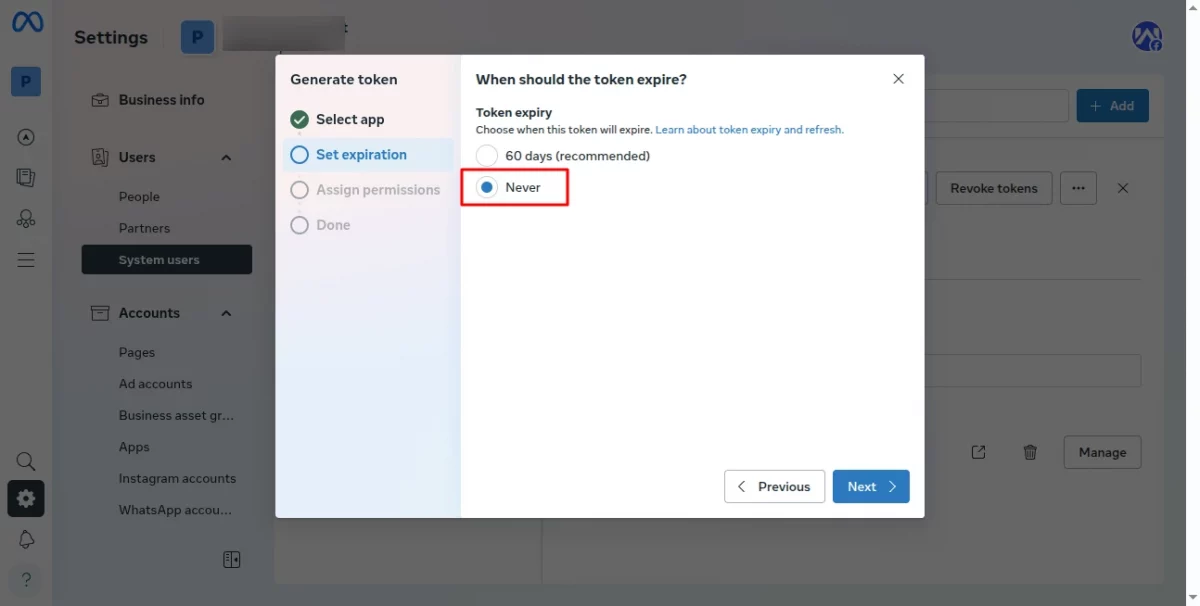Select the settings gear in the sidebar

click(26, 498)
